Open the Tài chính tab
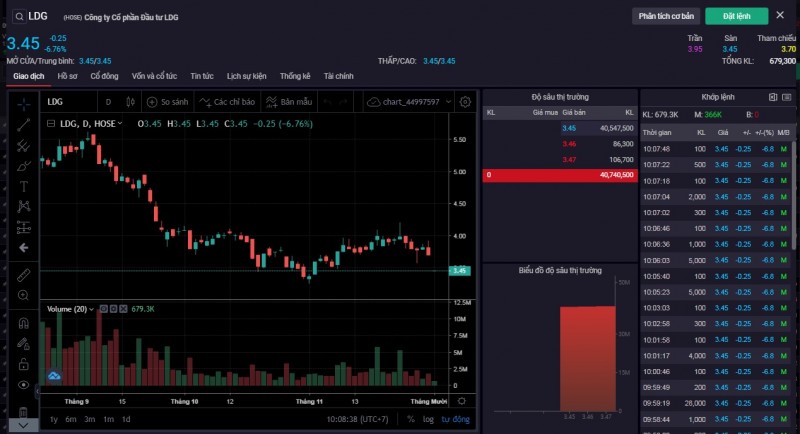This screenshot has width=800, height=434. [x=338, y=76]
